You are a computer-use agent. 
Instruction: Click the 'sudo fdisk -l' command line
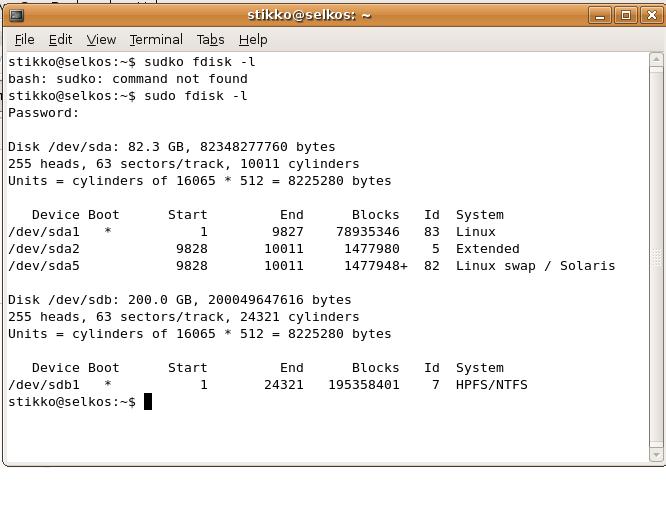click(x=127, y=96)
